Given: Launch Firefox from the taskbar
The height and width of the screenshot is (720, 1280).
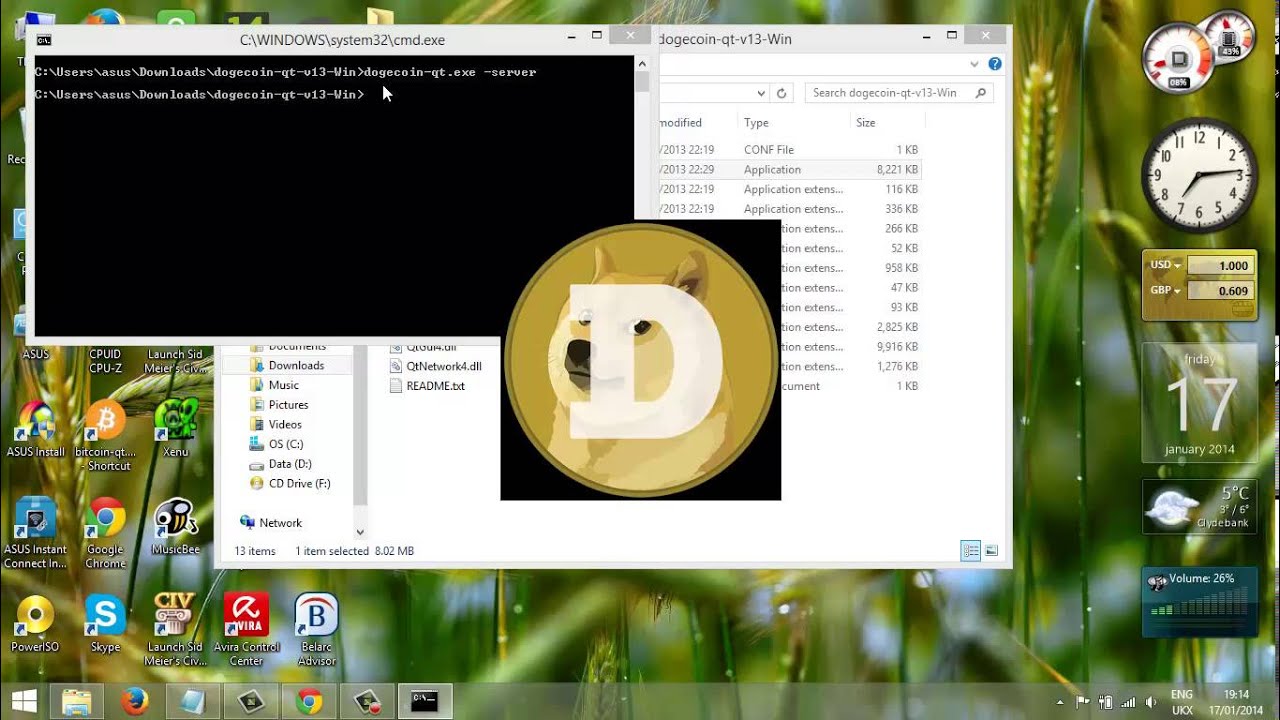Looking at the screenshot, I should coord(134,702).
